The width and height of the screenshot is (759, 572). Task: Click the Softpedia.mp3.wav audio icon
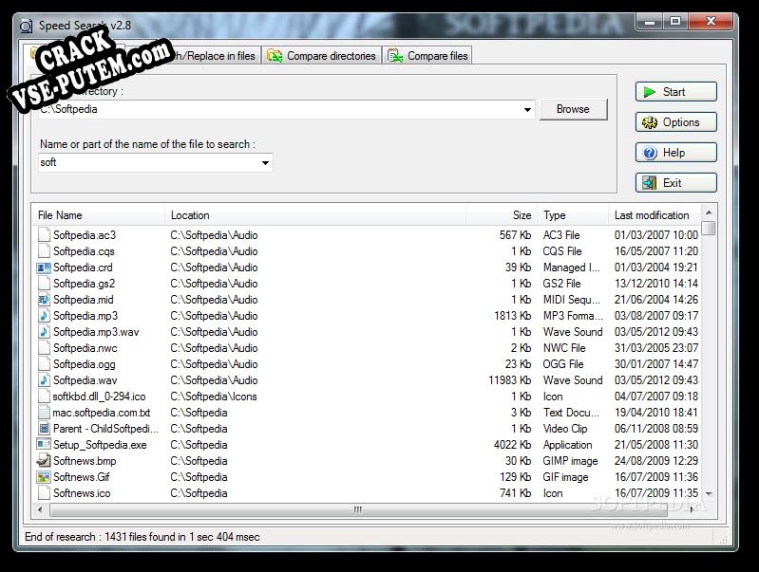[44, 332]
